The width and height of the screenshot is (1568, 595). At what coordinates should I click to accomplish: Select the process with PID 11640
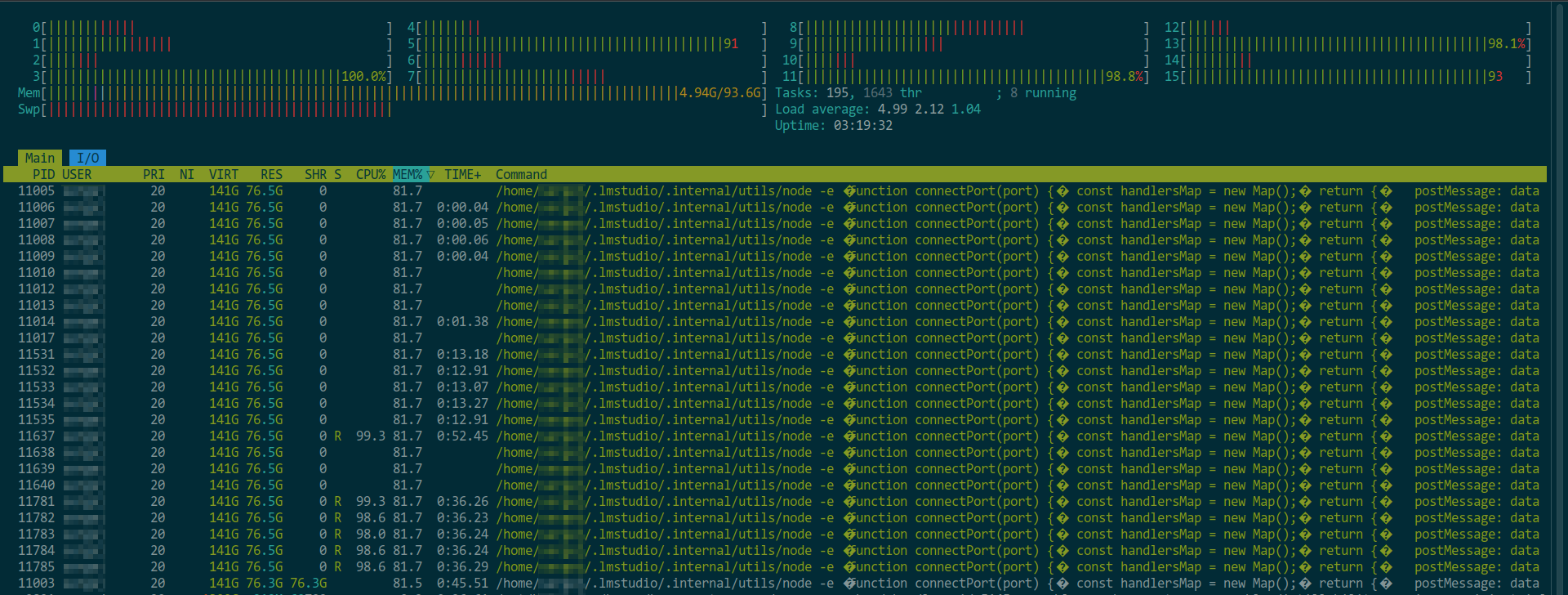click(775, 485)
